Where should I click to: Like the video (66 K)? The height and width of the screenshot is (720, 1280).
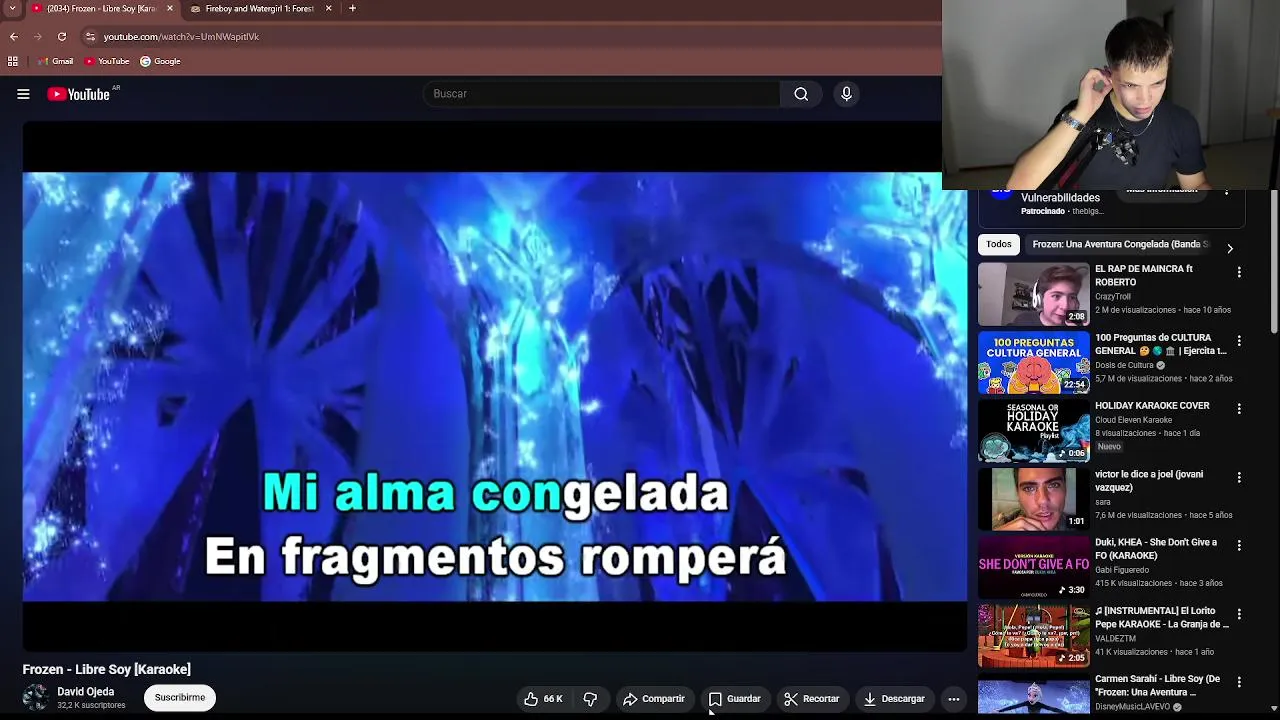coord(543,699)
